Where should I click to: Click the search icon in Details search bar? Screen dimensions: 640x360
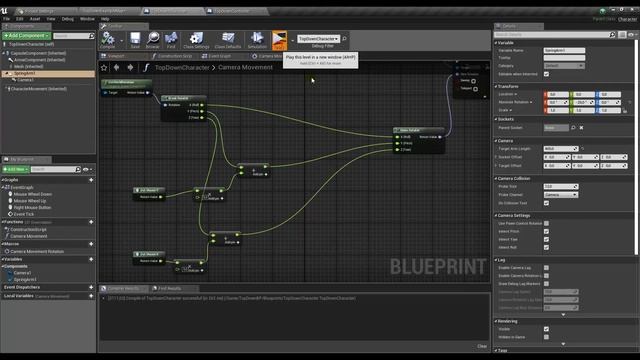point(612,35)
